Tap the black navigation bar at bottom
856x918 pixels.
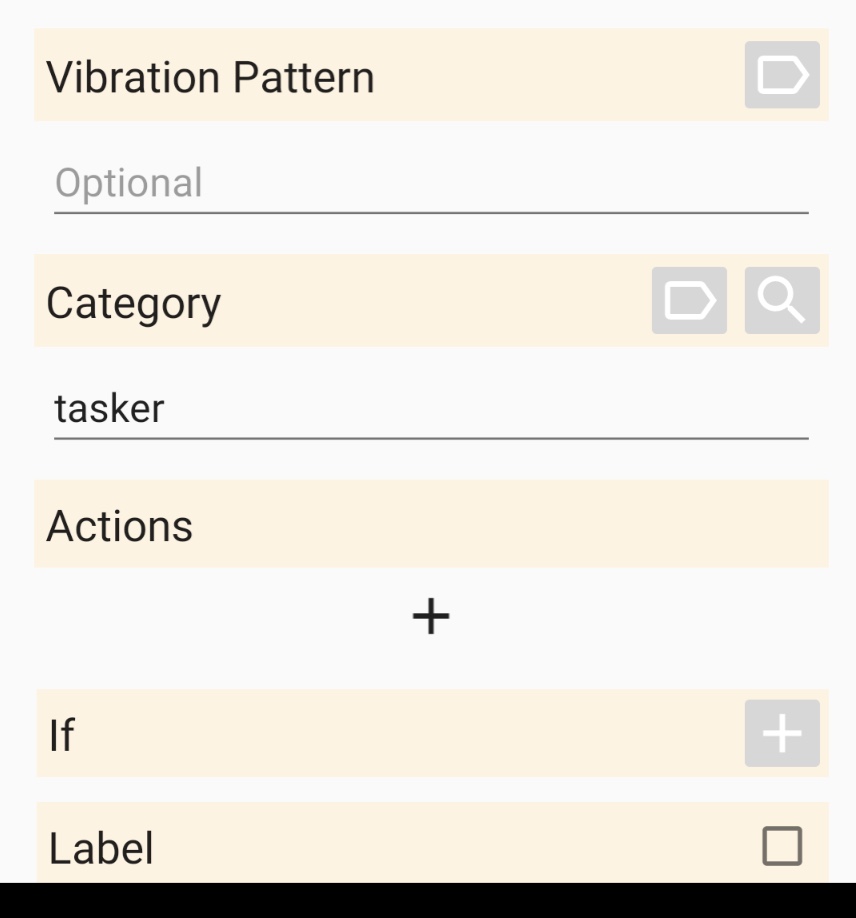click(x=428, y=900)
